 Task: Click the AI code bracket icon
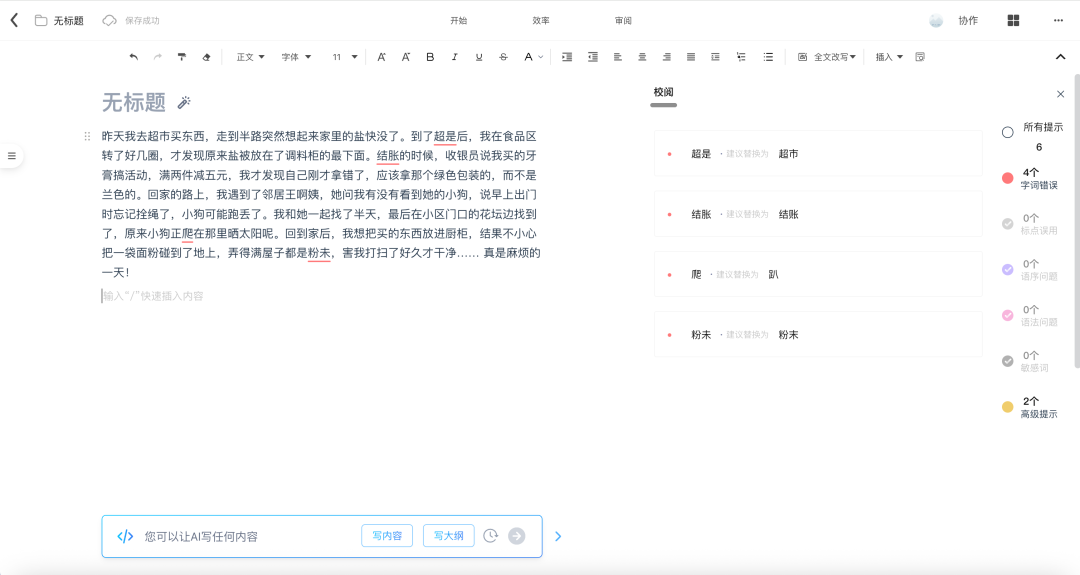tap(125, 536)
